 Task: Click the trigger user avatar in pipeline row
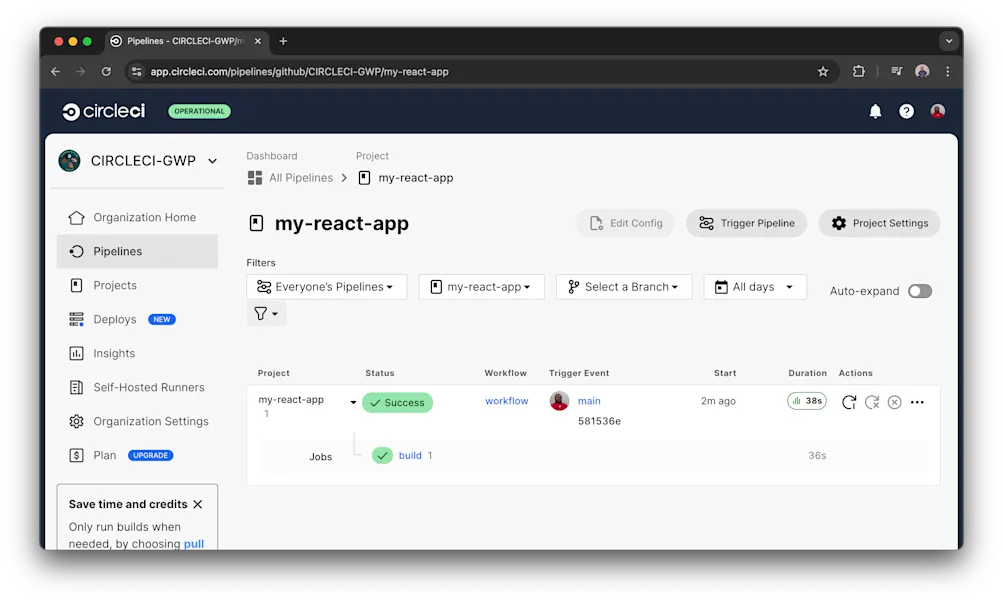pyautogui.click(x=559, y=401)
